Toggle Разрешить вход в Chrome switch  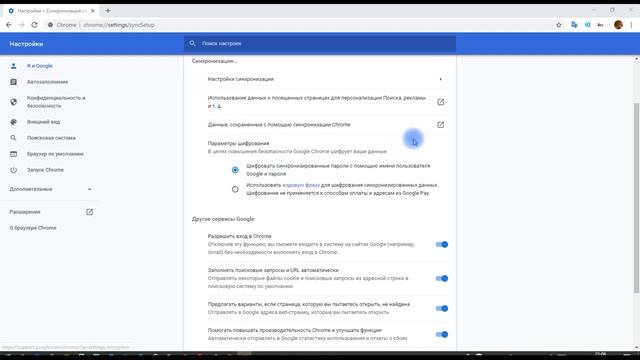(442, 244)
